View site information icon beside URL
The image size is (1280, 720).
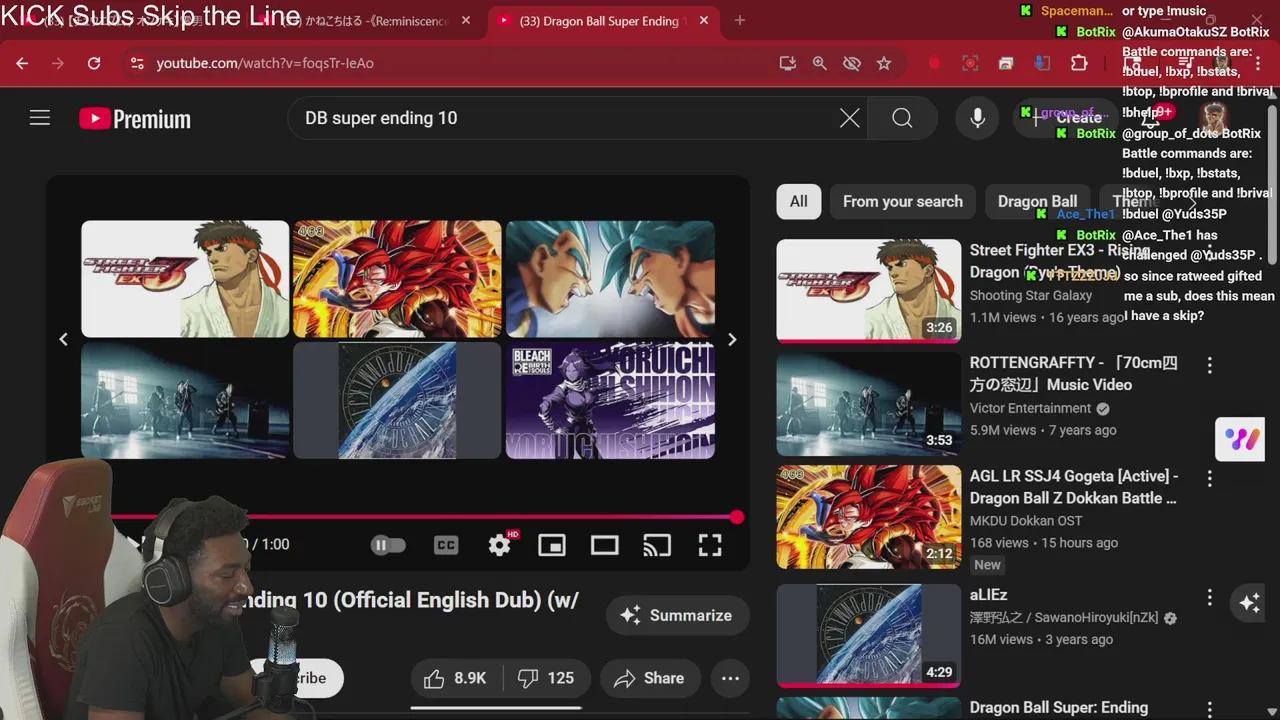click(137, 63)
